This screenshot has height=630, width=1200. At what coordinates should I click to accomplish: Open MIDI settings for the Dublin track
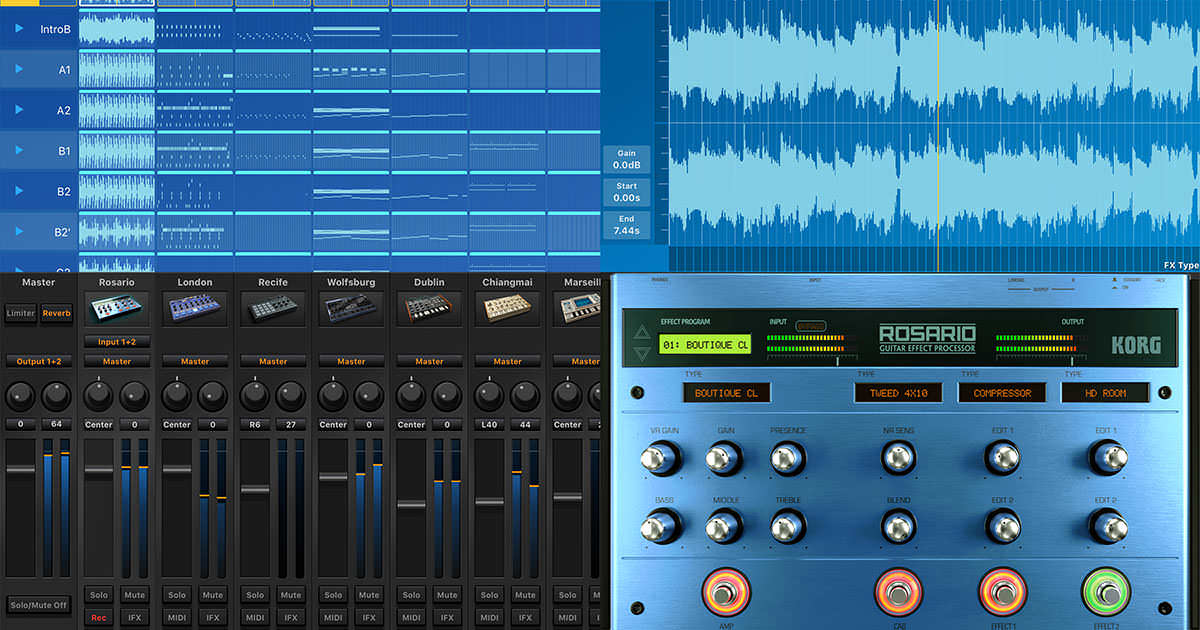pos(411,618)
